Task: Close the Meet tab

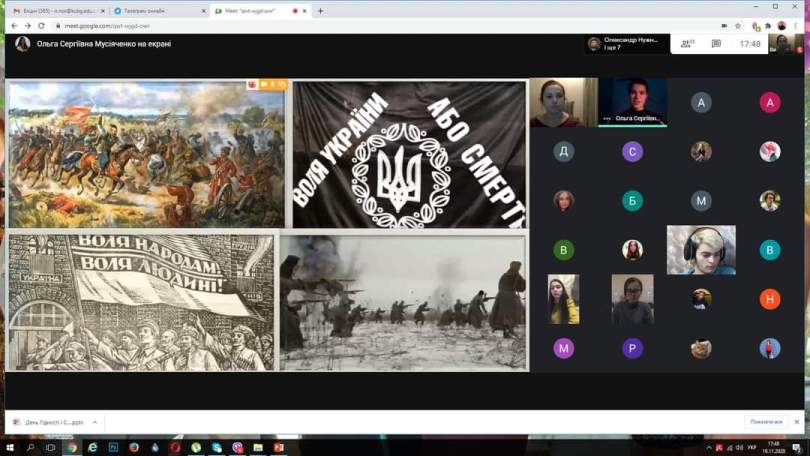Action: coord(305,11)
